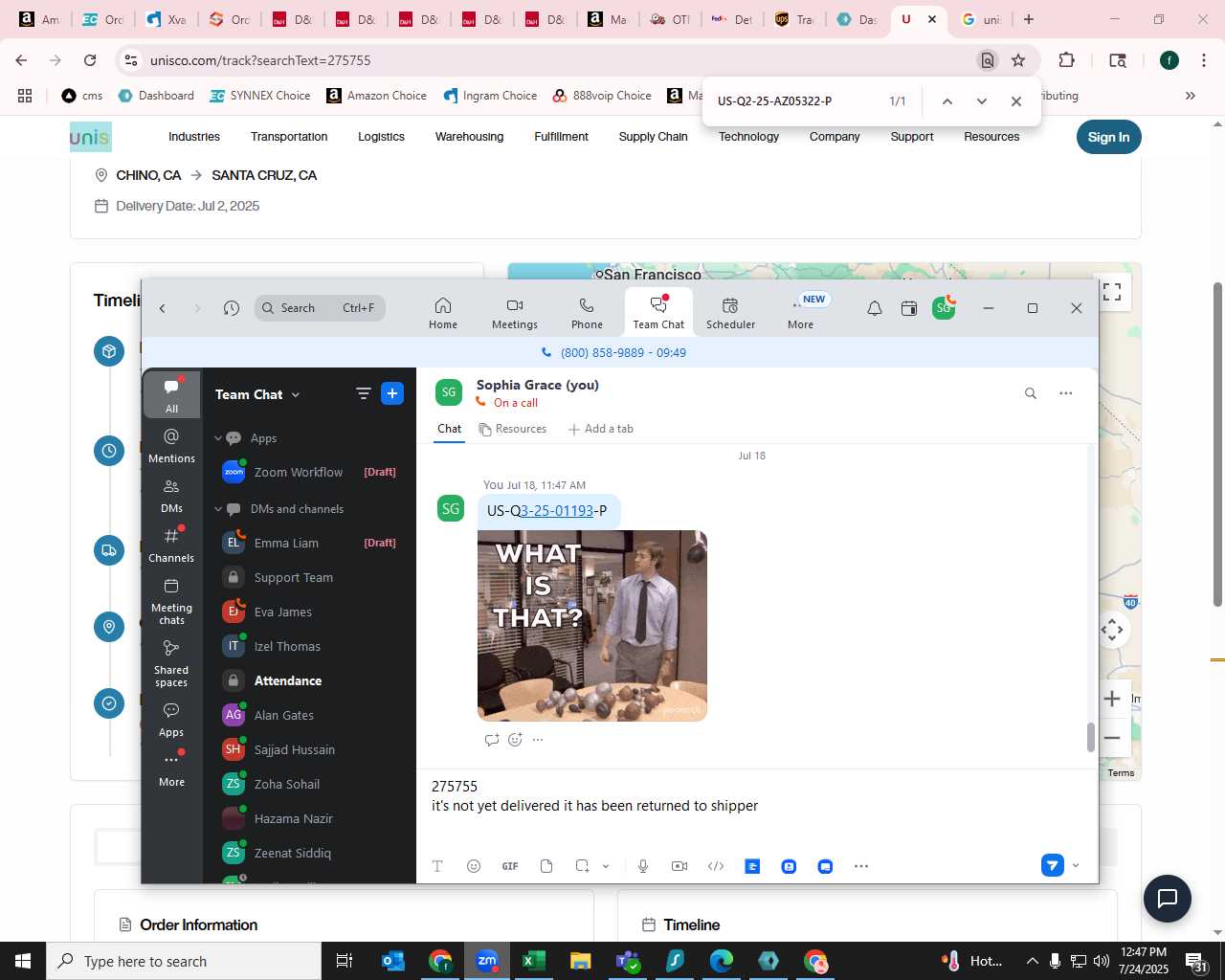This screenshot has height=980, width=1225.
Task: Open Alan Gates conversation
Action: click(x=309, y=715)
